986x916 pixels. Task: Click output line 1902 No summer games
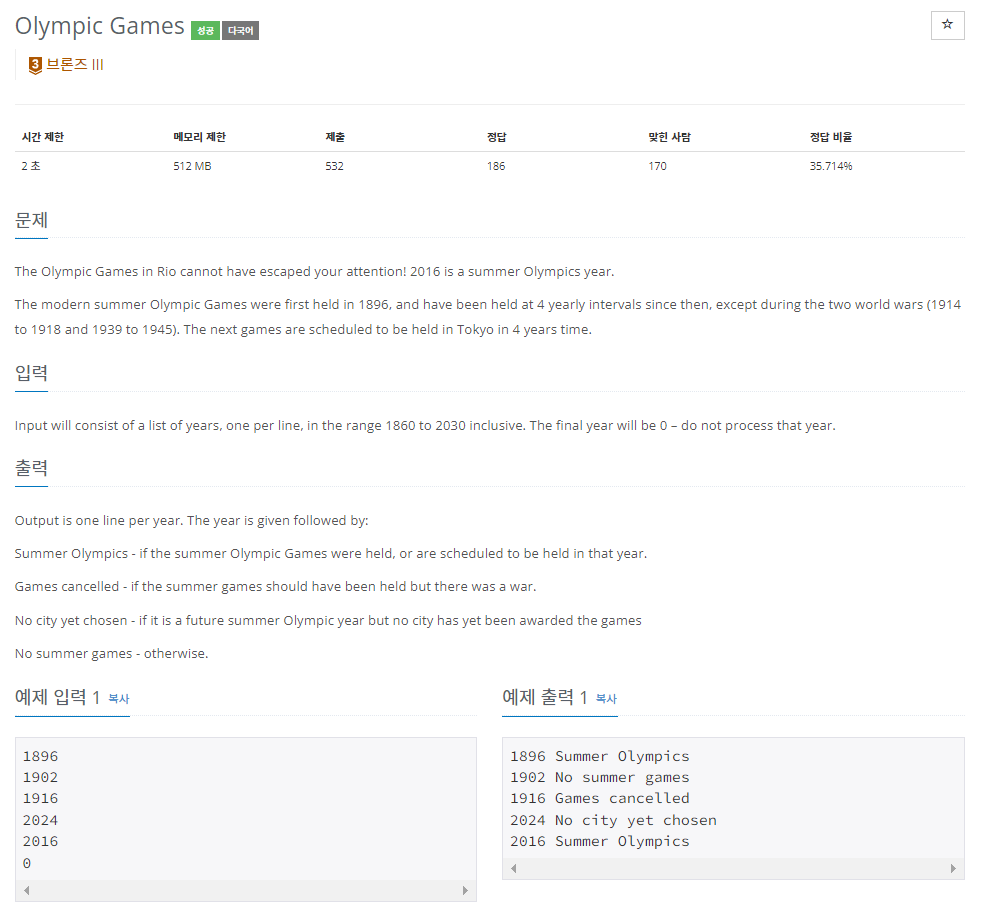(600, 778)
